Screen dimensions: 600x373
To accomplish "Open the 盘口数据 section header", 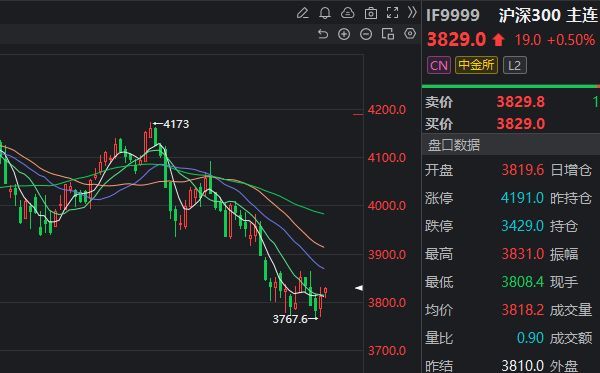I will coord(511,145).
